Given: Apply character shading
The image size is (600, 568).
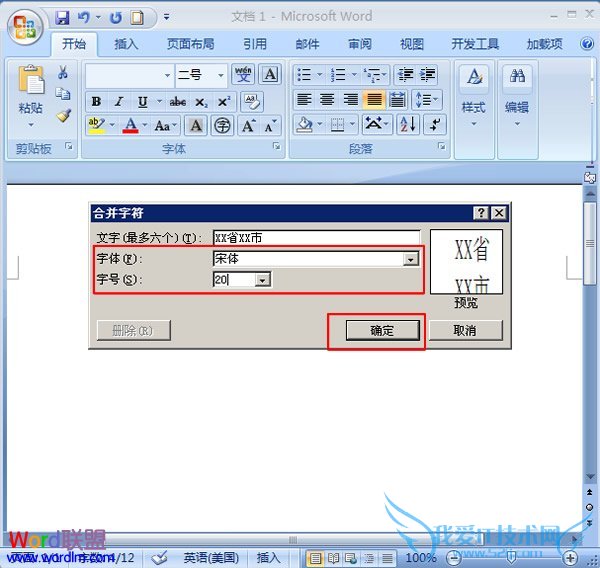Looking at the screenshot, I should (x=196, y=126).
